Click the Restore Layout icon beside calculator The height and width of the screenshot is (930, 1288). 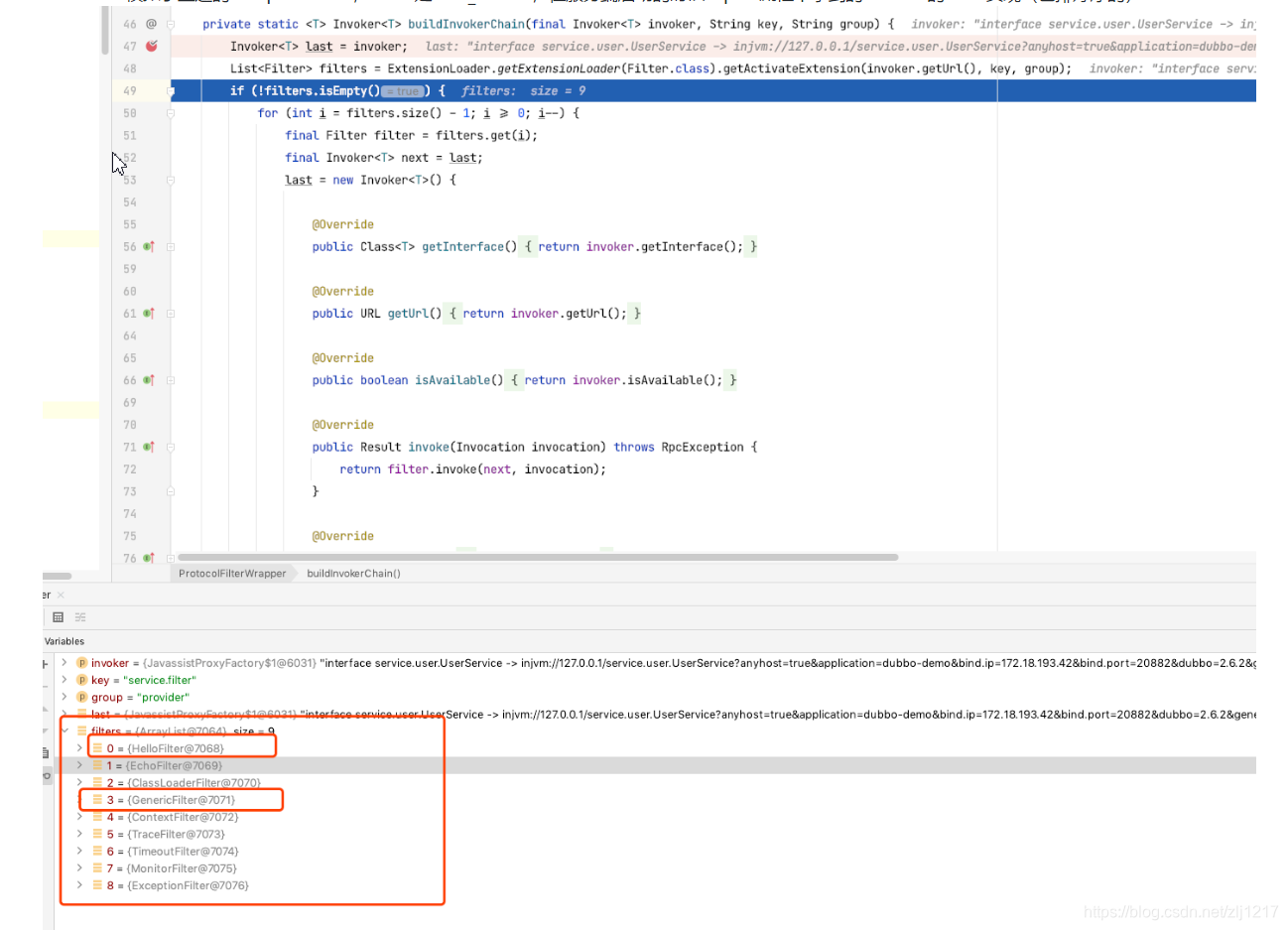click(x=80, y=617)
